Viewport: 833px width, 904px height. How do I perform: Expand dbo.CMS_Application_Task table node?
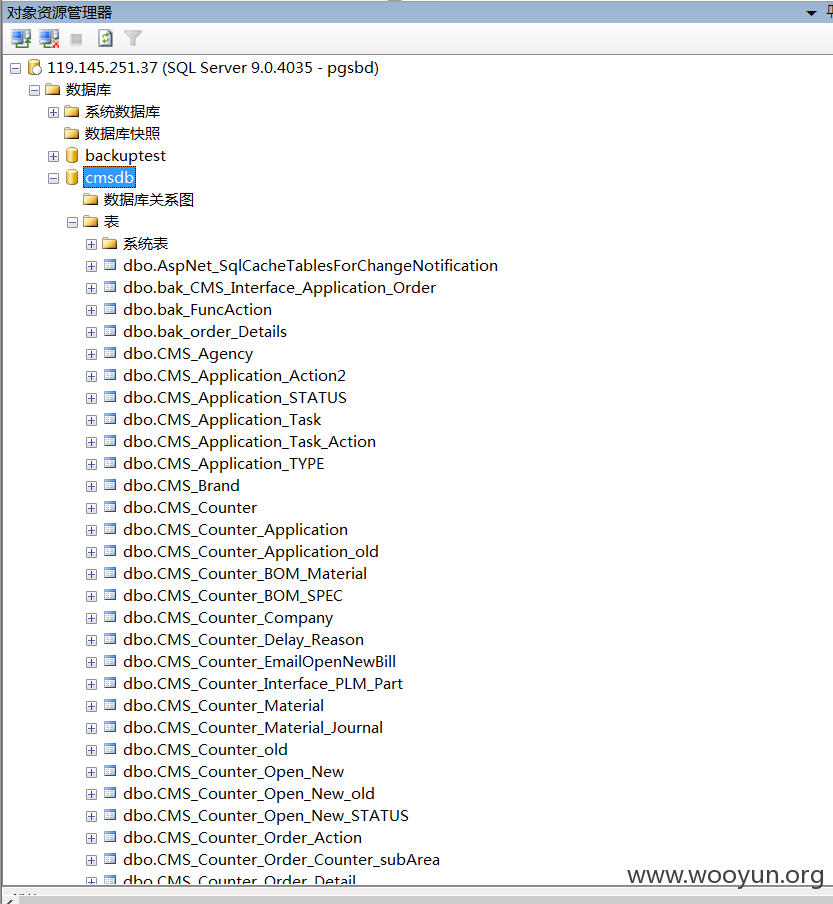click(x=92, y=420)
